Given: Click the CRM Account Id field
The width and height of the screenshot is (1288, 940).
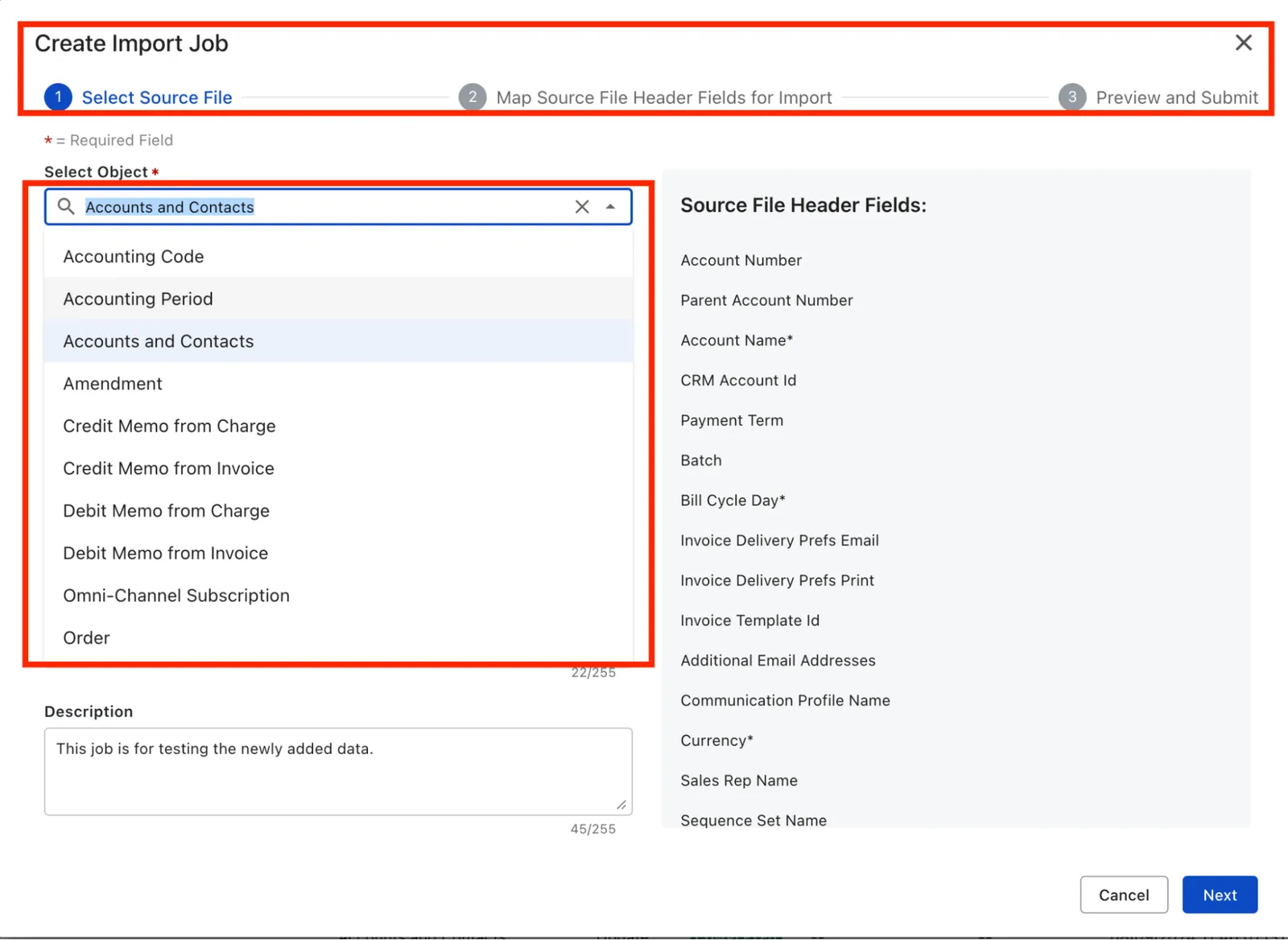Looking at the screenshot, I should 738,380.
